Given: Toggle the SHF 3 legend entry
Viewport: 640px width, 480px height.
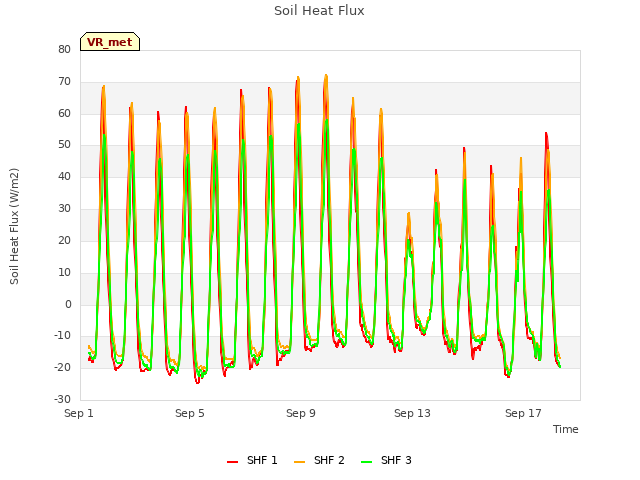Looking at the screenshot, I should click(386, 460).
